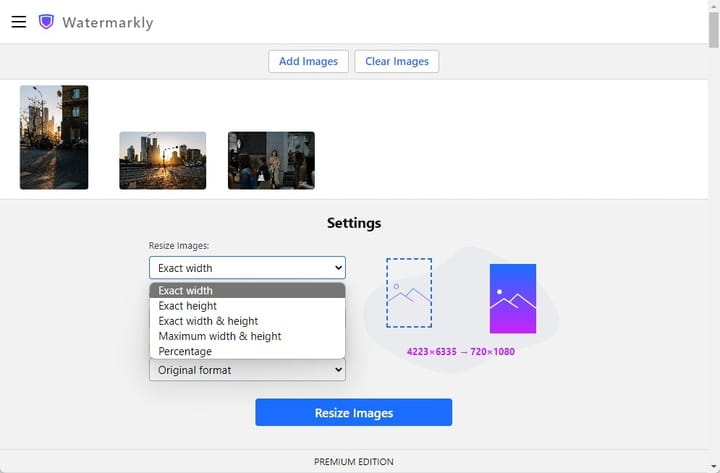
Task: Click the blue Resize Images button
Action: [354, 412]
